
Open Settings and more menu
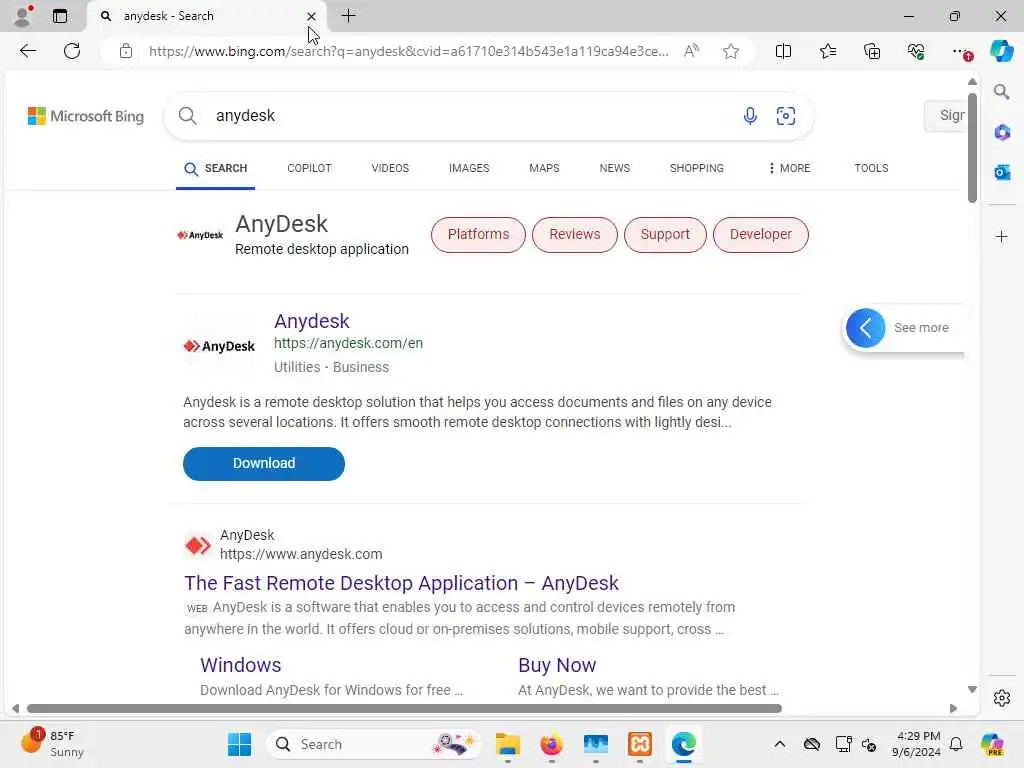point(961,51)
